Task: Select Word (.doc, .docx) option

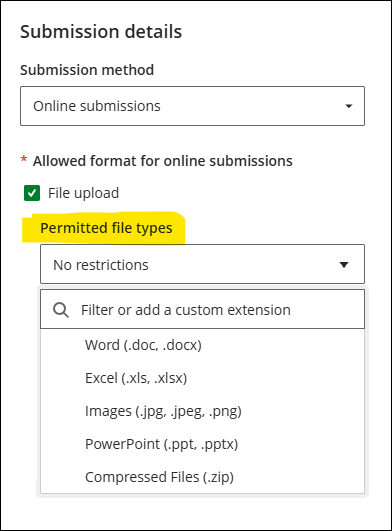Action: (202, 345)
